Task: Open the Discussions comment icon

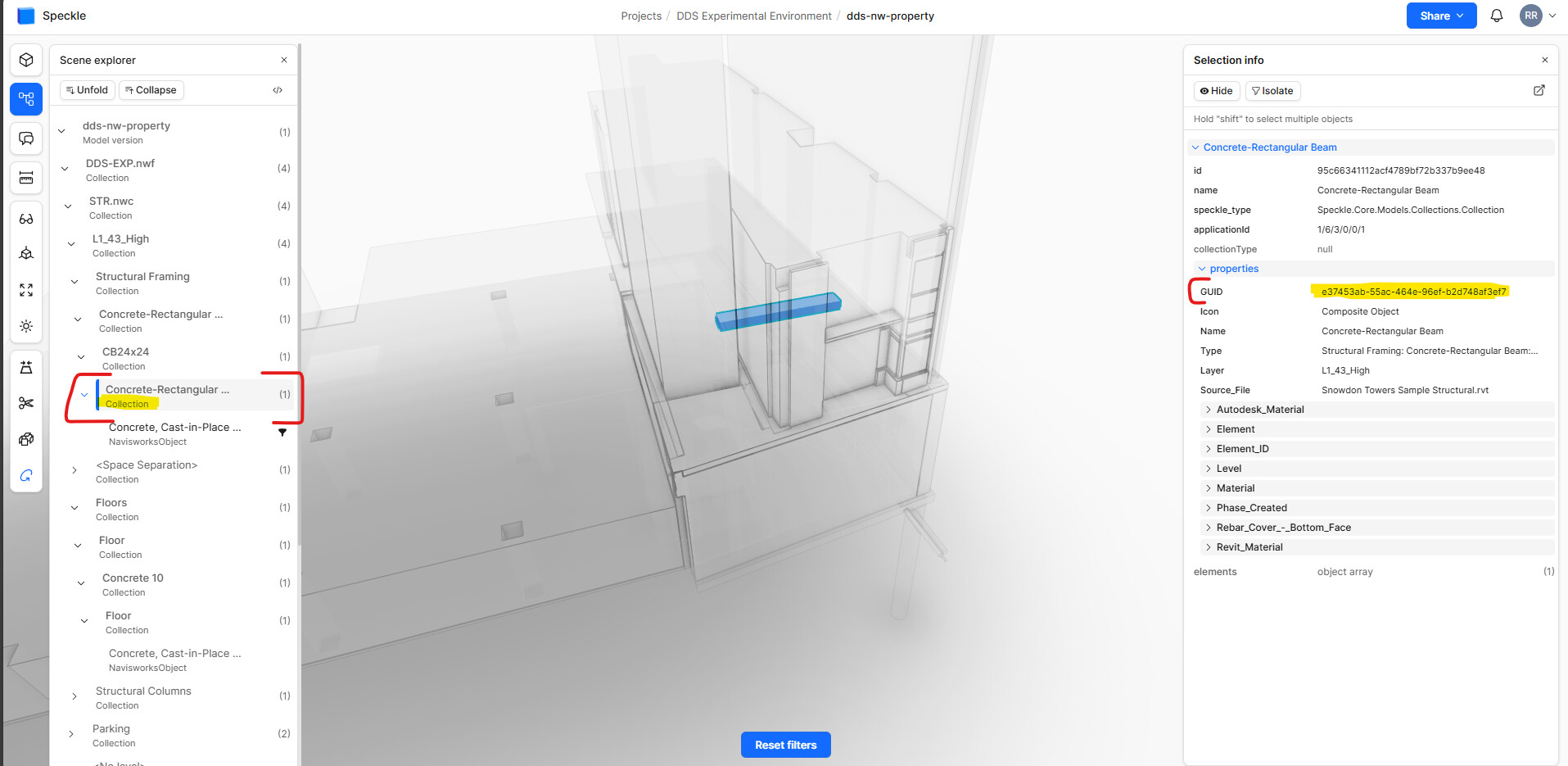Action: click(26, 138)
